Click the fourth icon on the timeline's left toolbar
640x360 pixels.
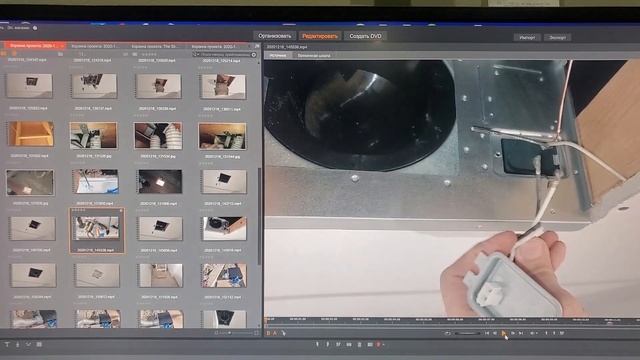coord(39,345)
